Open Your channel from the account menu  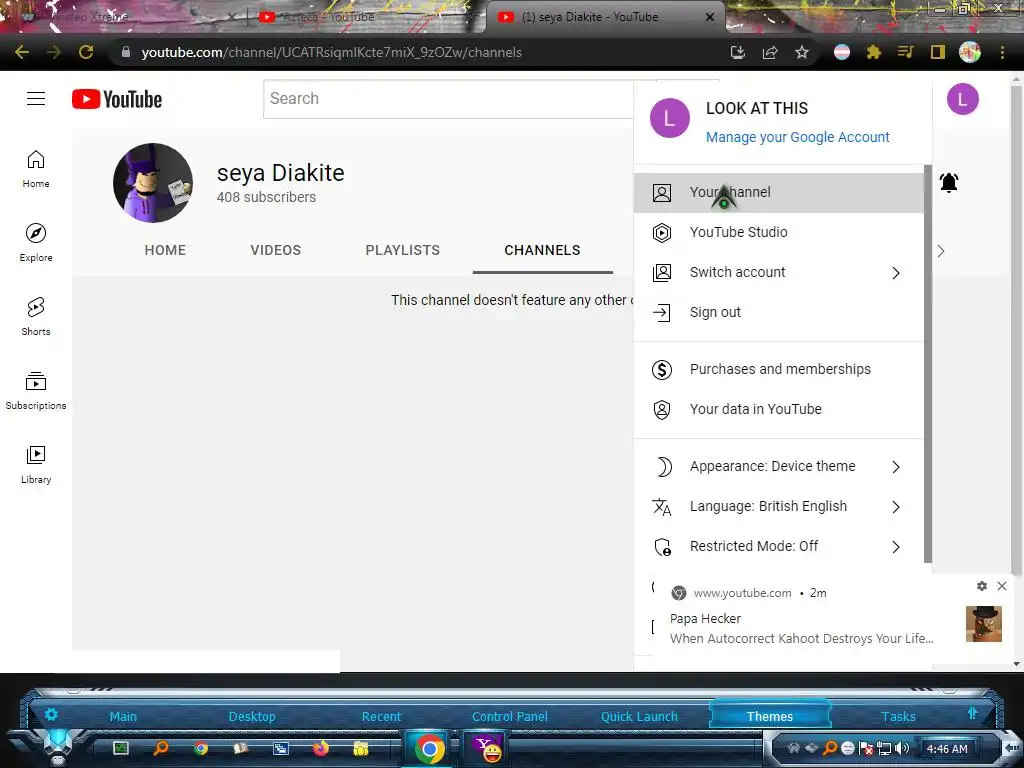778,193
